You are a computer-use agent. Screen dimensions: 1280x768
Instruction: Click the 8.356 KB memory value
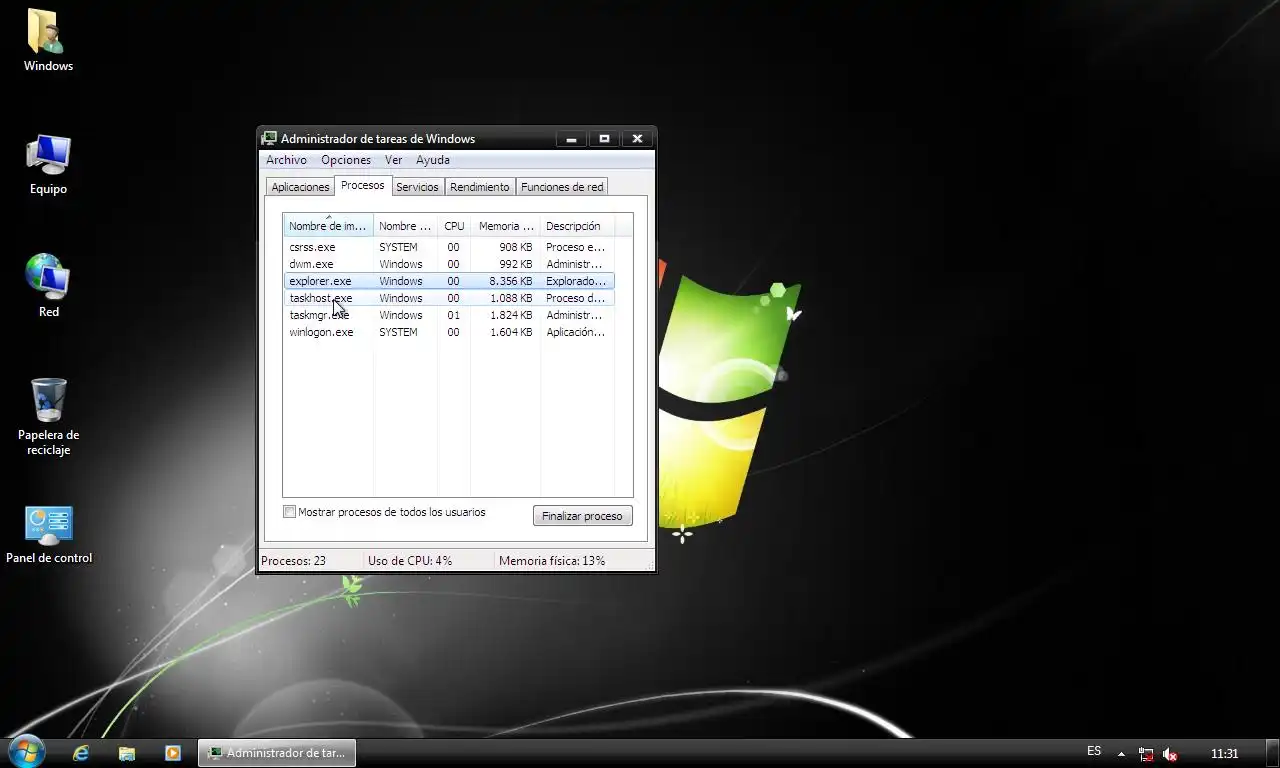[x=511, y=281]
